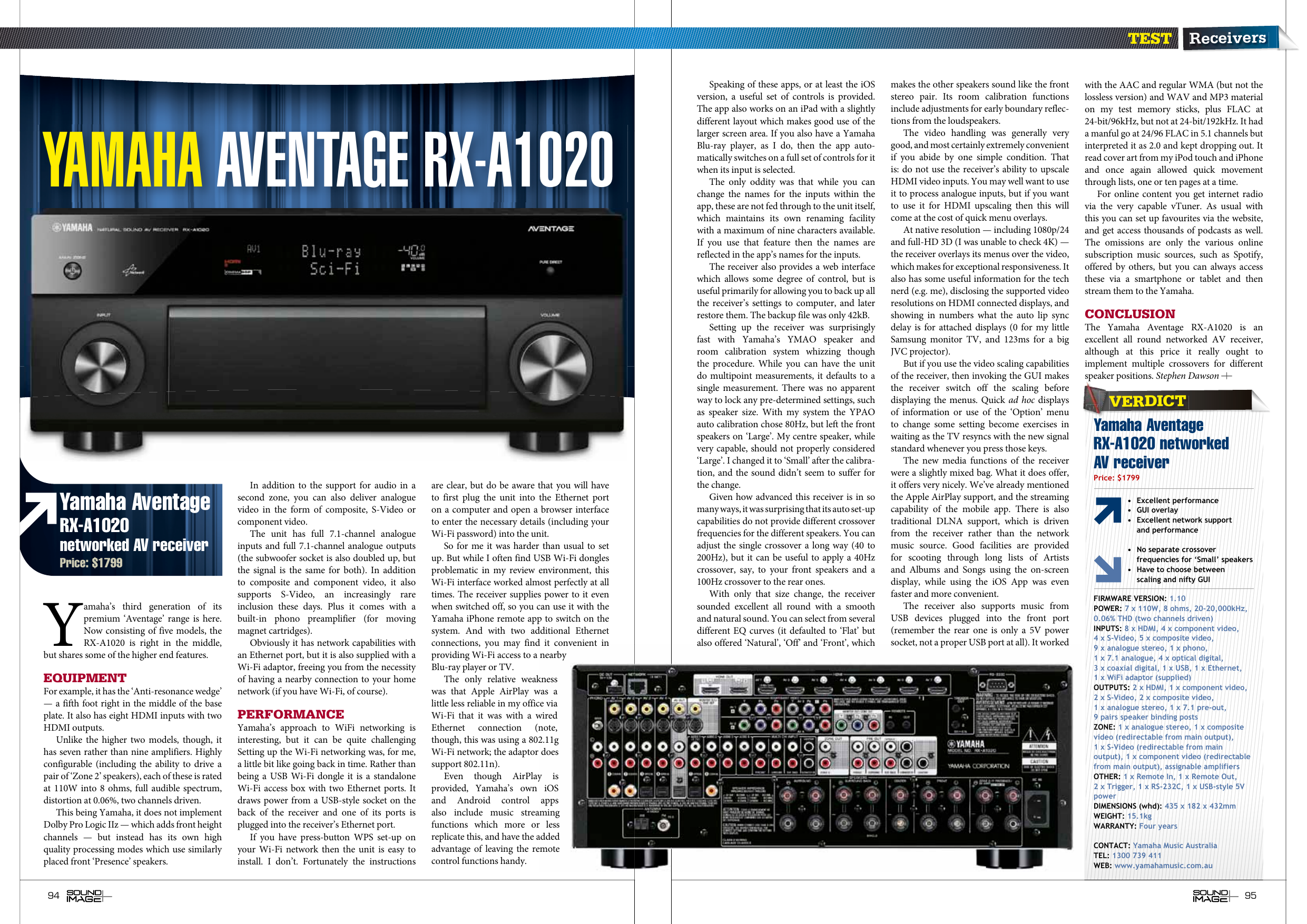Click the 'INPUTS:' specification label
The height and width of the screenshot is (924, 1307).
pyautogui.click(x=1107, y=628)
